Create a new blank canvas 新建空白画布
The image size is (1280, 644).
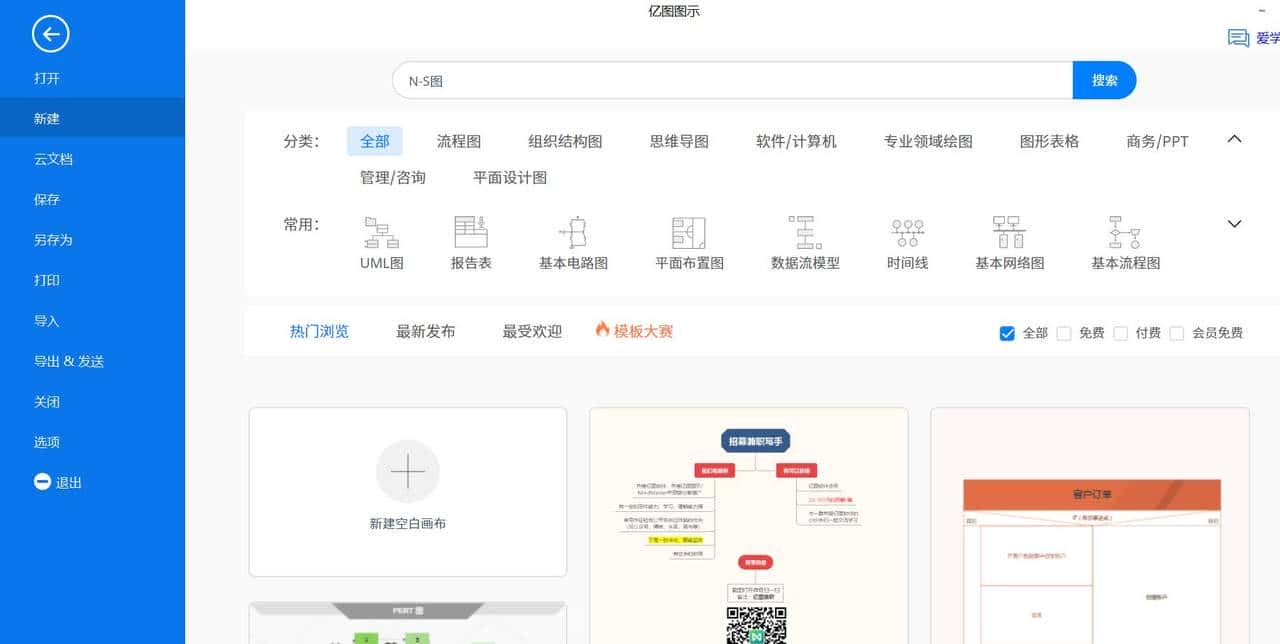tap(407, 492)
